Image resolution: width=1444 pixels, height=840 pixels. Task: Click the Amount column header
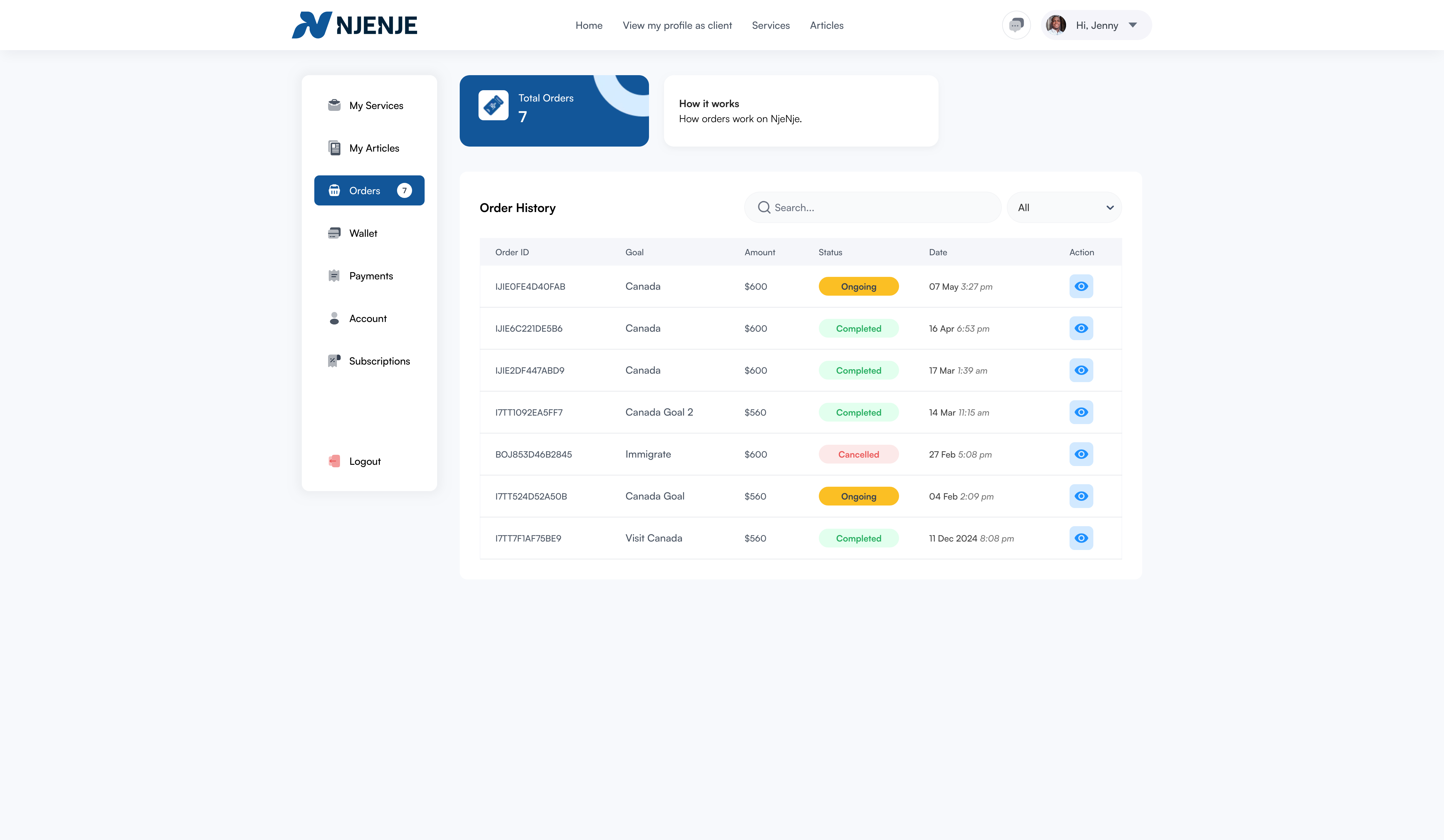click(759, 252)
